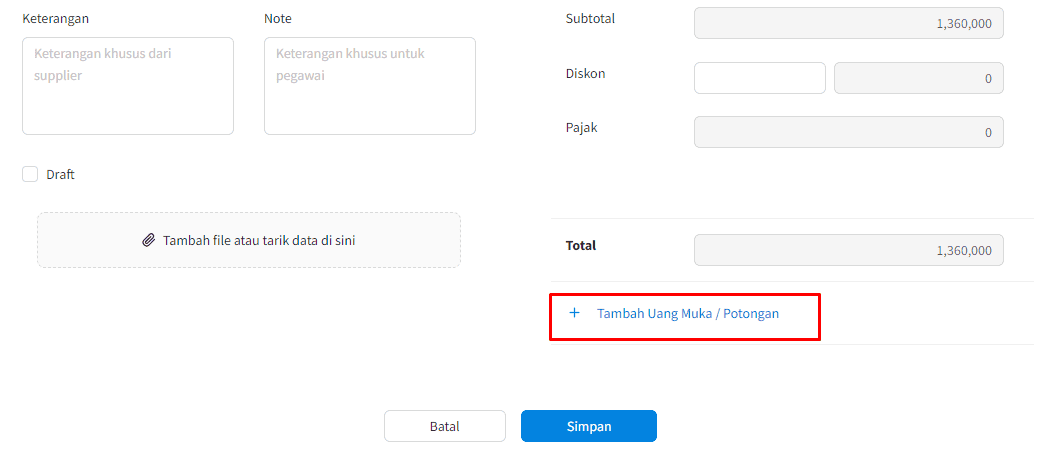Click the Total field showing 1,360,000
The width and height of the screenshot is (1039, 457).
(x=849, y=250)
